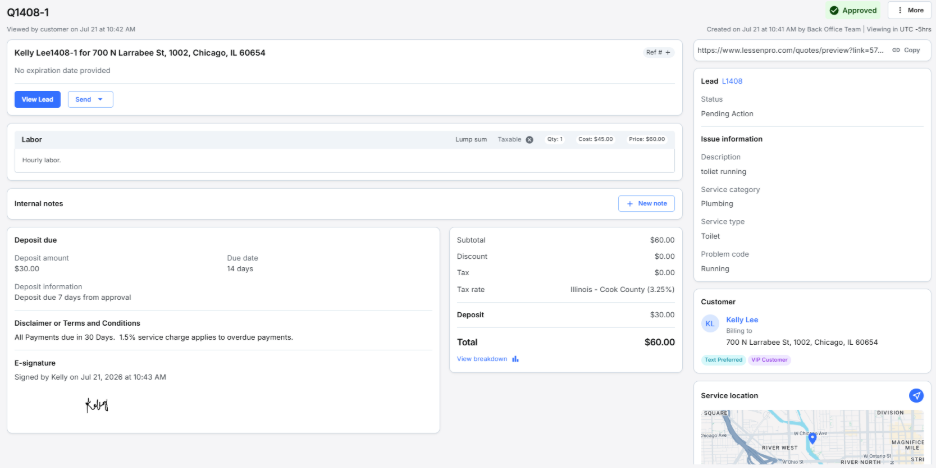Open View breakdown link
Viewport: 936px width, 468px height.
[x=482, y=359]
